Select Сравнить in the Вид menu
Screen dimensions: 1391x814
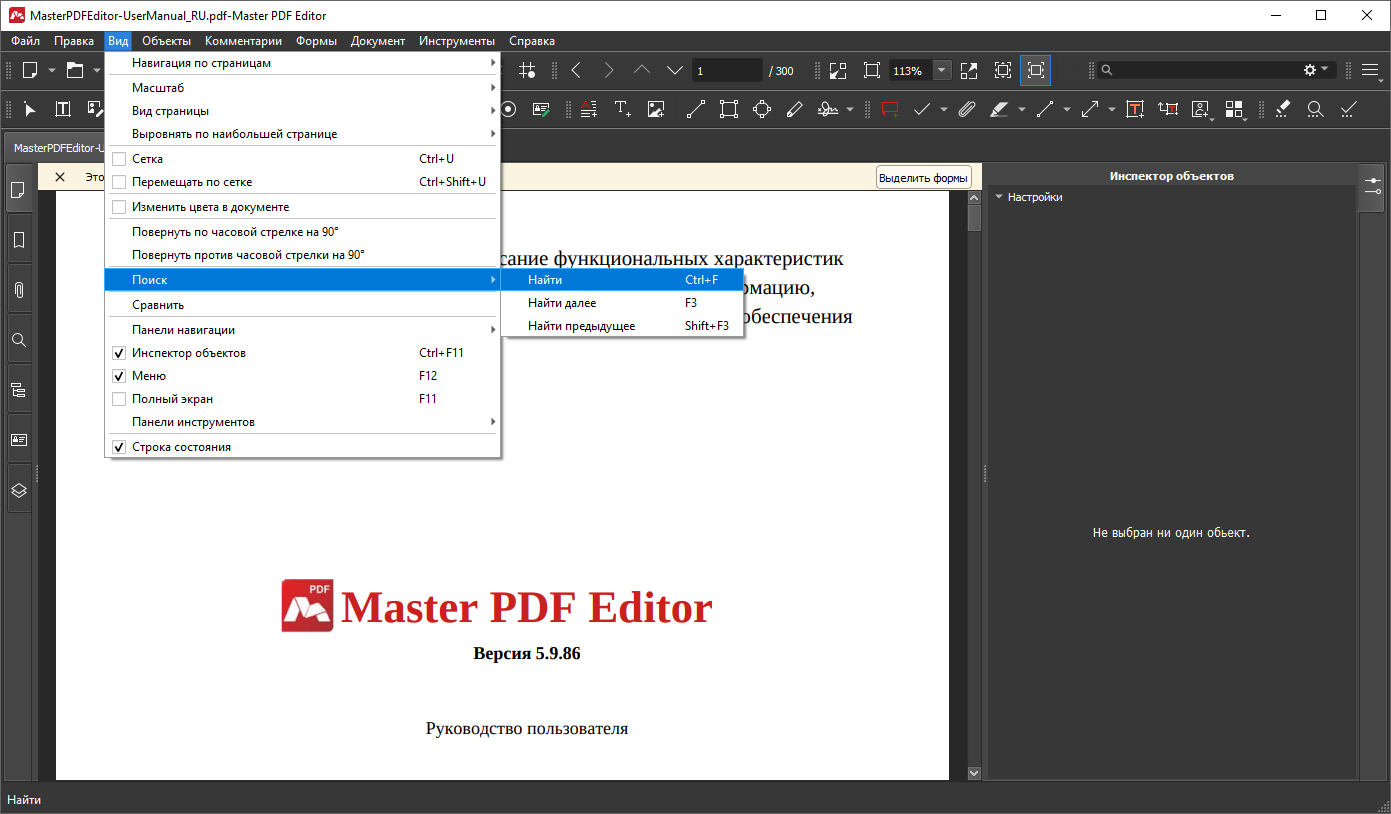(x=158, y=305)
